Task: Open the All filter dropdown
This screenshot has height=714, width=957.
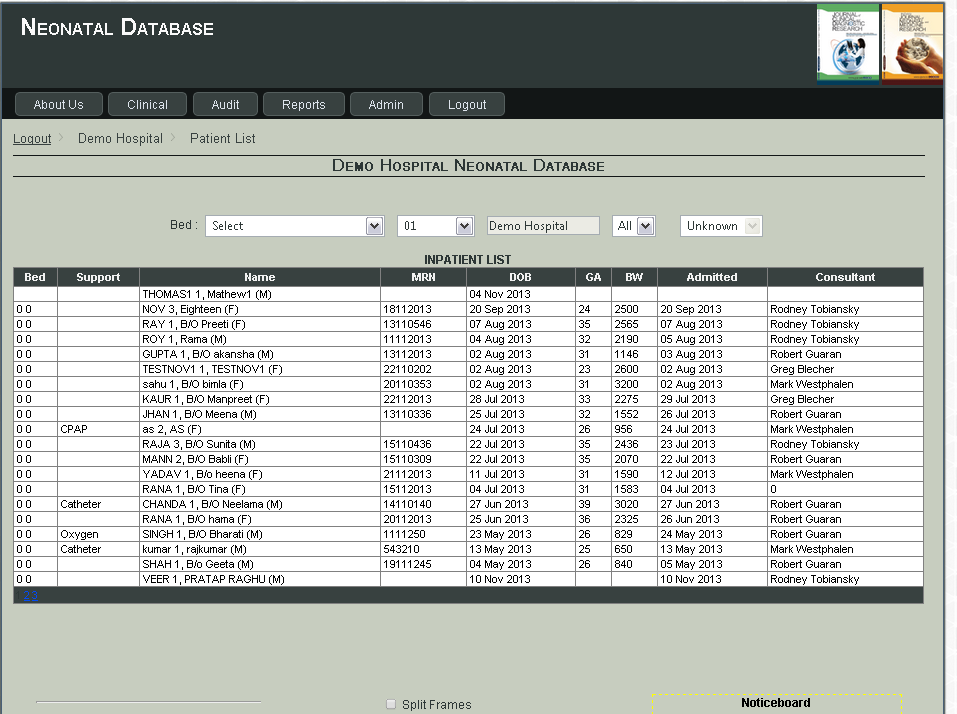Action: click(634, 226)
